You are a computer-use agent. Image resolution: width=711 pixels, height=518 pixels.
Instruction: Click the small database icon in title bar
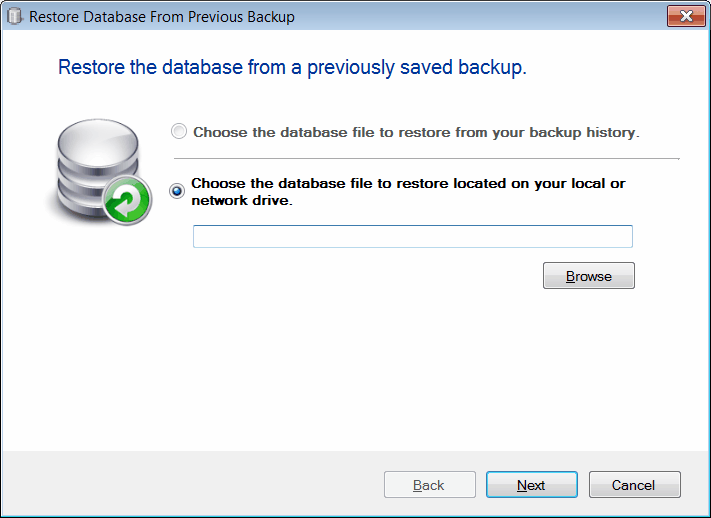(15, 17)
